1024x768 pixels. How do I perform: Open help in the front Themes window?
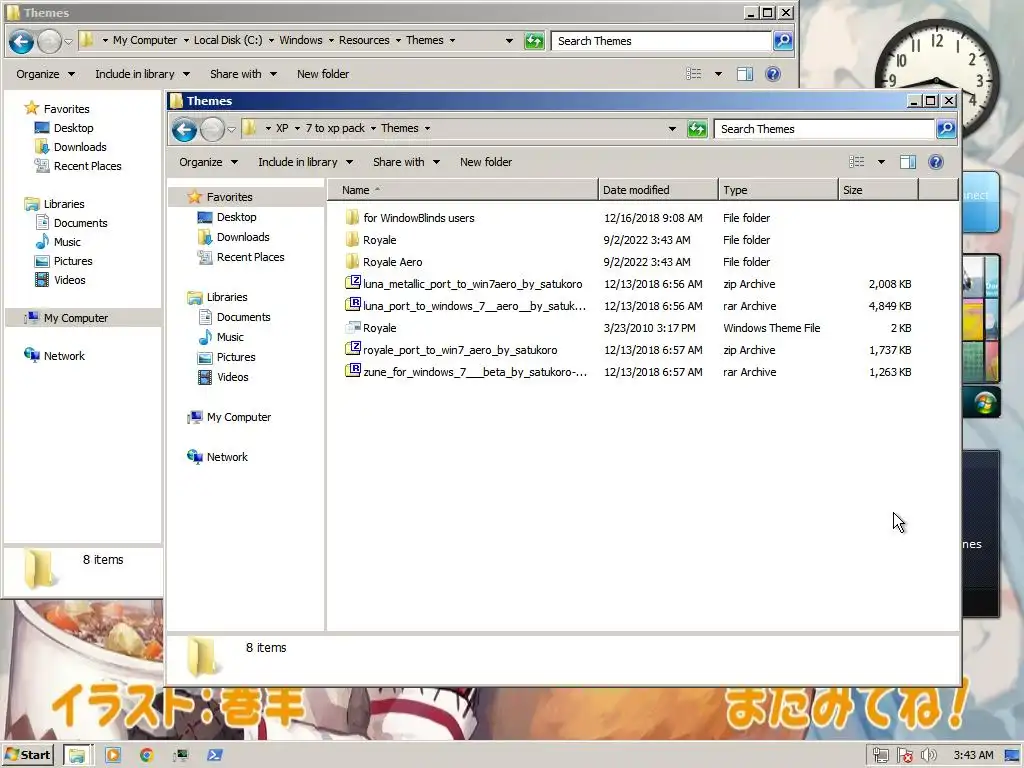tap(936, 162)
